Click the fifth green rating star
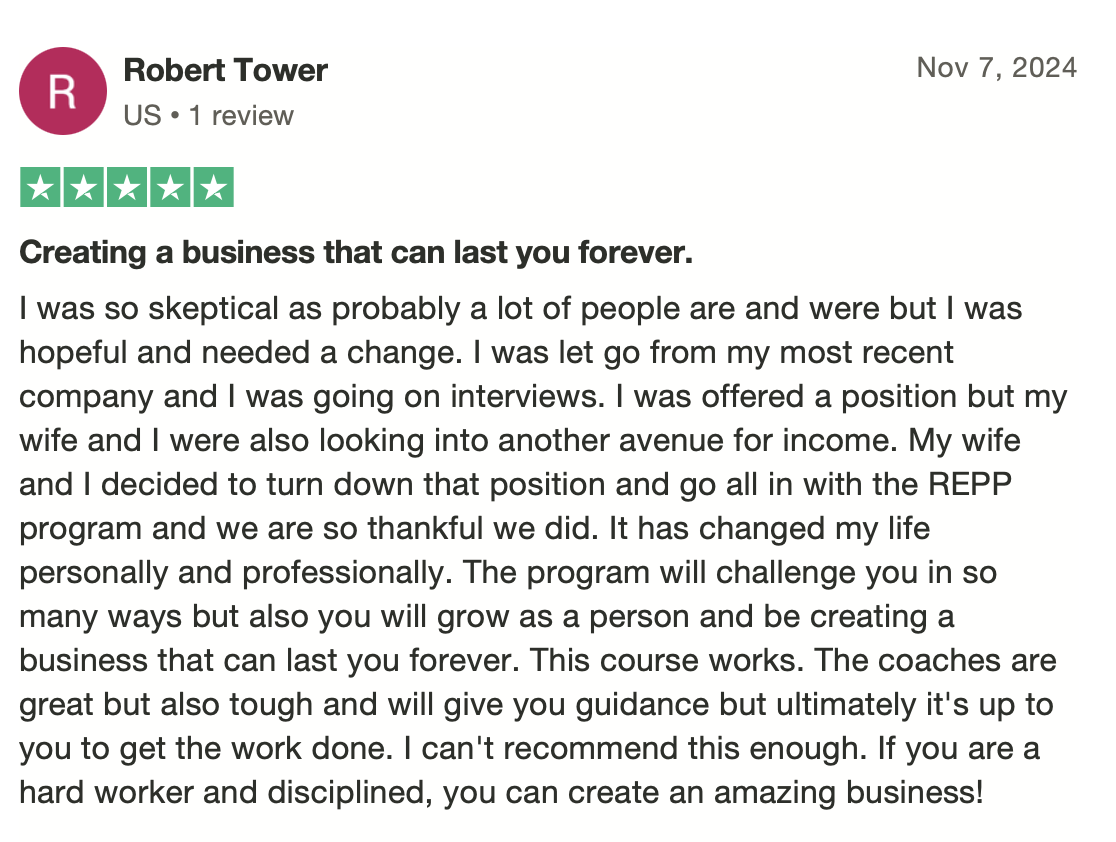This screenshot has width=1116, height=842. (x=213, y=187)
